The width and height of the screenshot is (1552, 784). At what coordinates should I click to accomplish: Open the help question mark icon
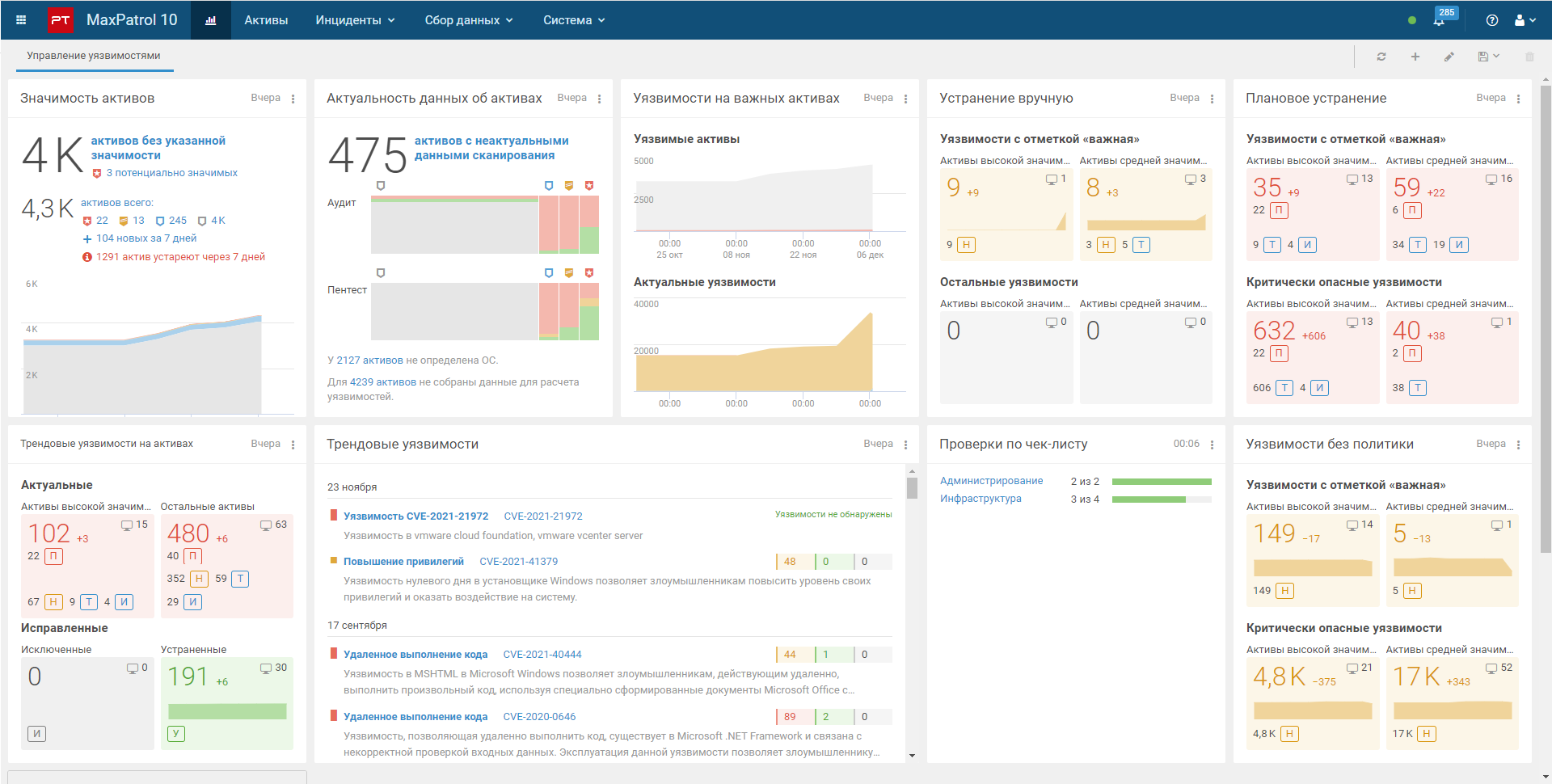point(1492,20)
